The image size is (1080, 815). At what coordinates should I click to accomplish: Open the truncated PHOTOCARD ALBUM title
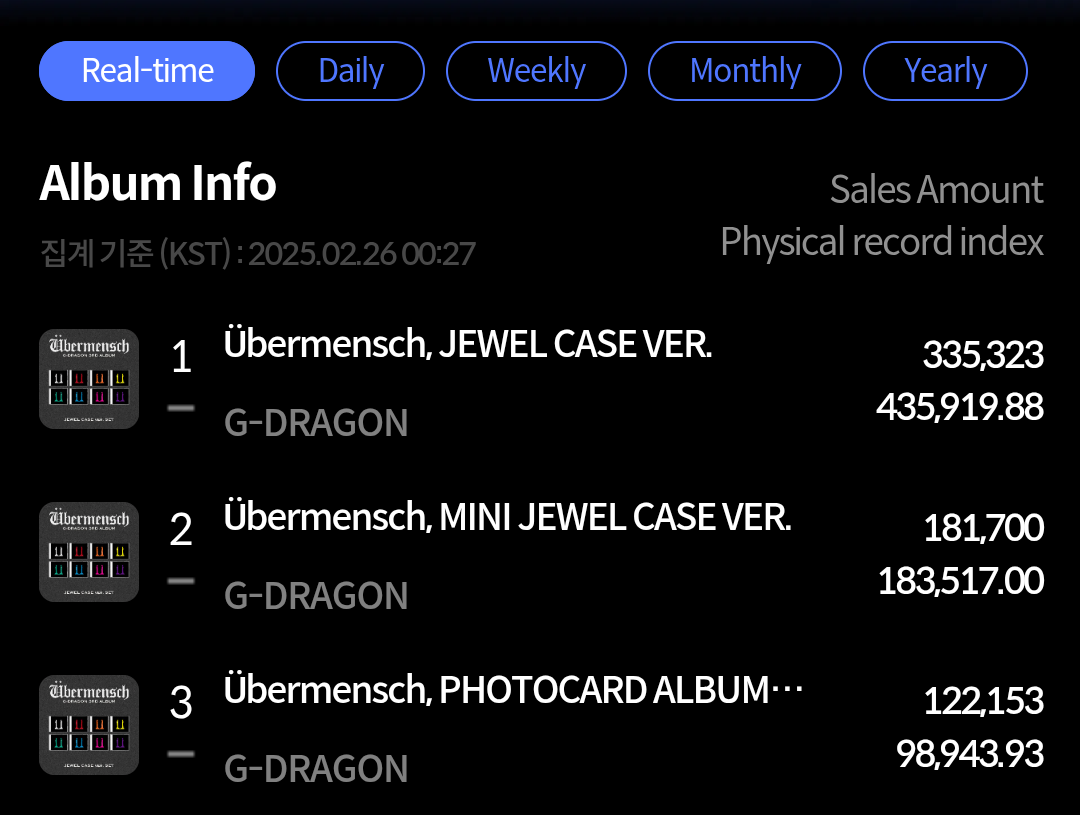(x=514, y=691)
